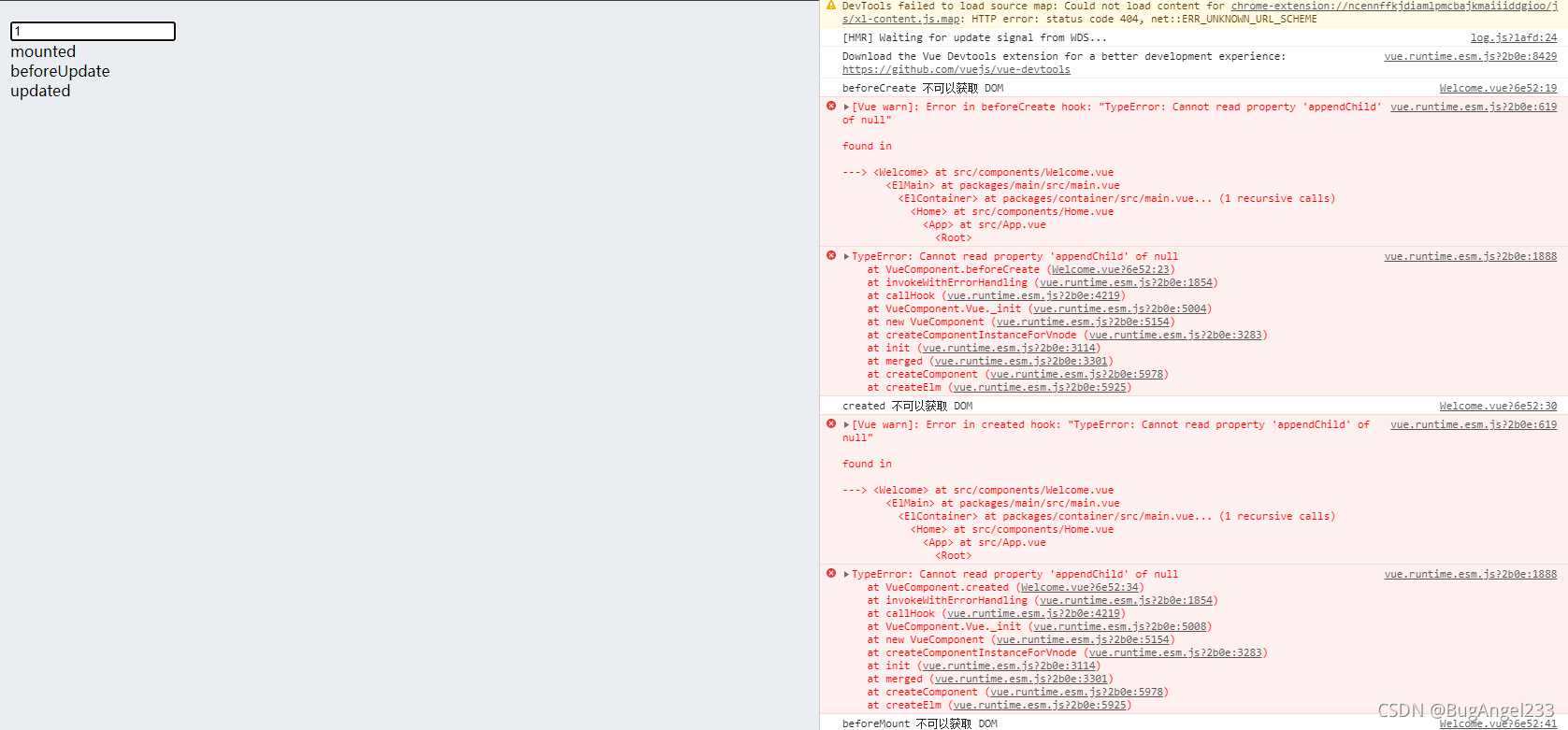Open vue.runtime.esm.js:1888 link beside beforeCreate TypeError
This screenshot has width=1568, height=730.
click(1471, 257)
